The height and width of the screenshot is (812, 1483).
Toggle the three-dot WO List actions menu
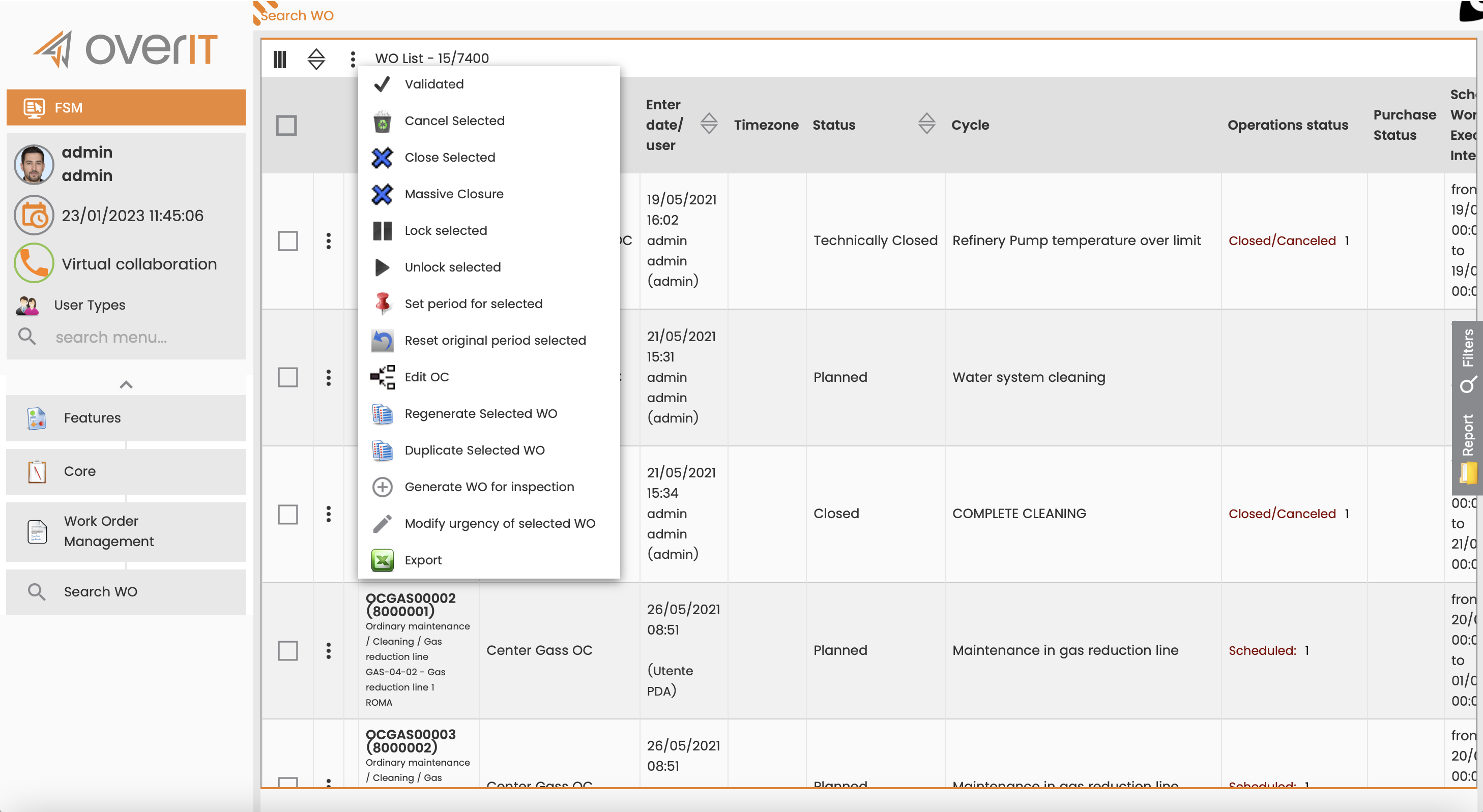[x=353, y=58]
